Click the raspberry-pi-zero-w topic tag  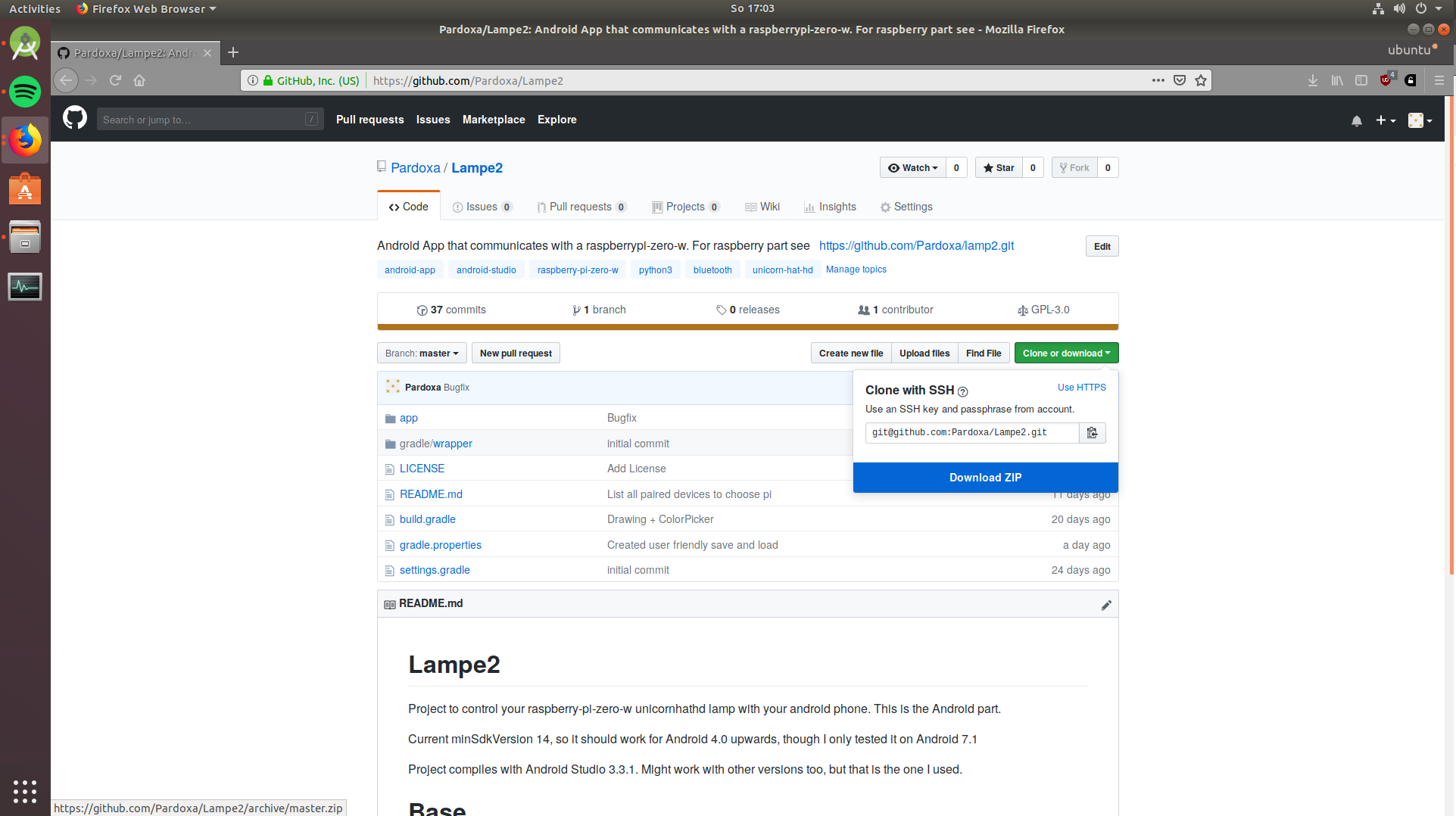tap(578, 270)
